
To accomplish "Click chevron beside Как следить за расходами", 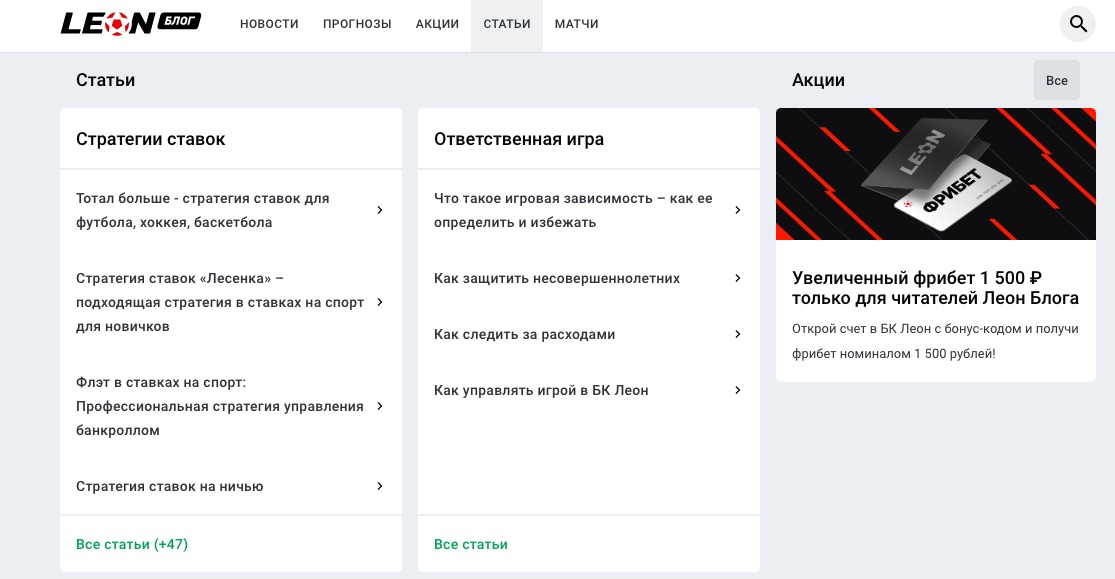I will 737,334.
